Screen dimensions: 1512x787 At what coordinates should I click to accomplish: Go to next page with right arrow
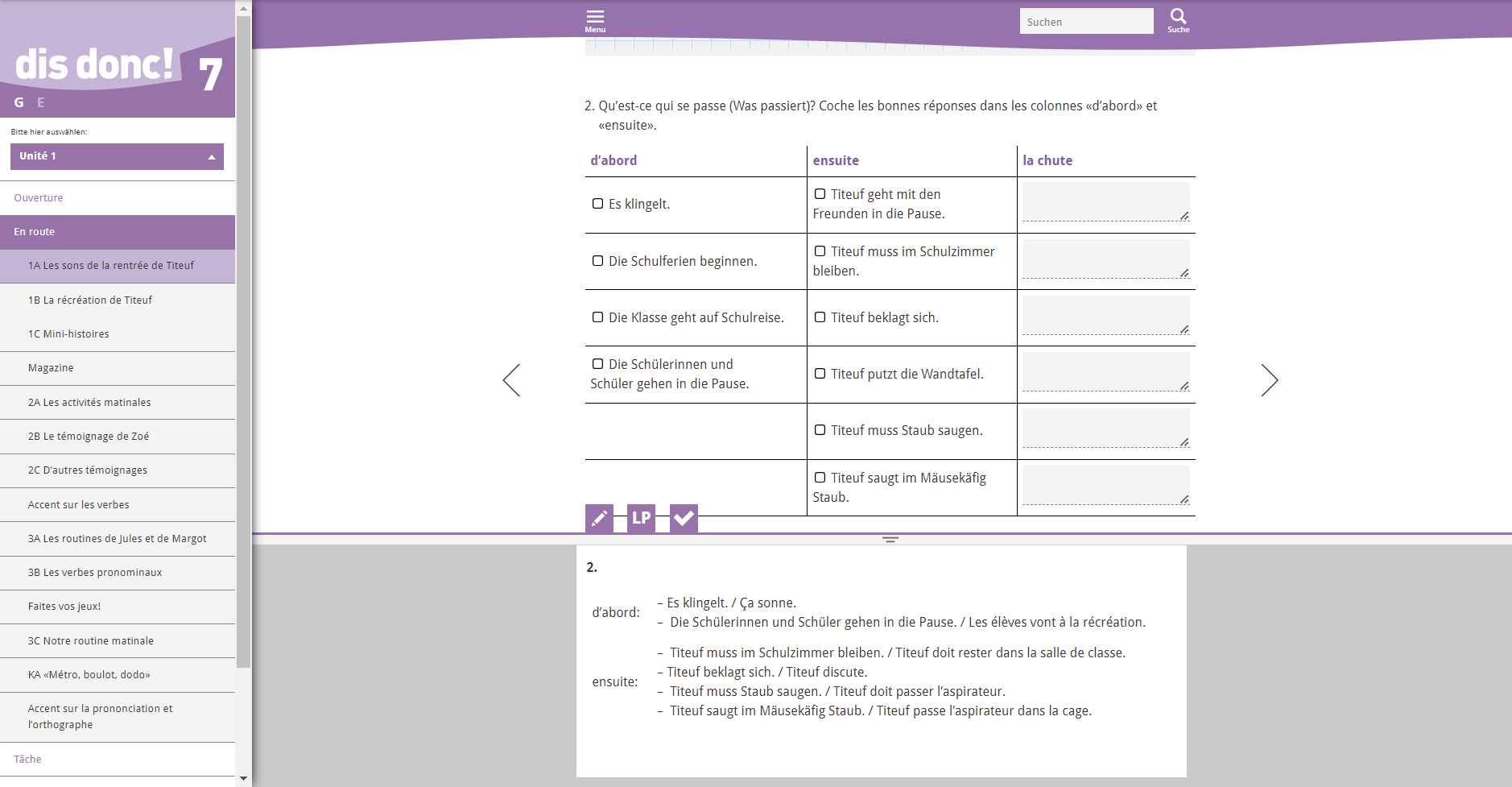click(1269, 380)
